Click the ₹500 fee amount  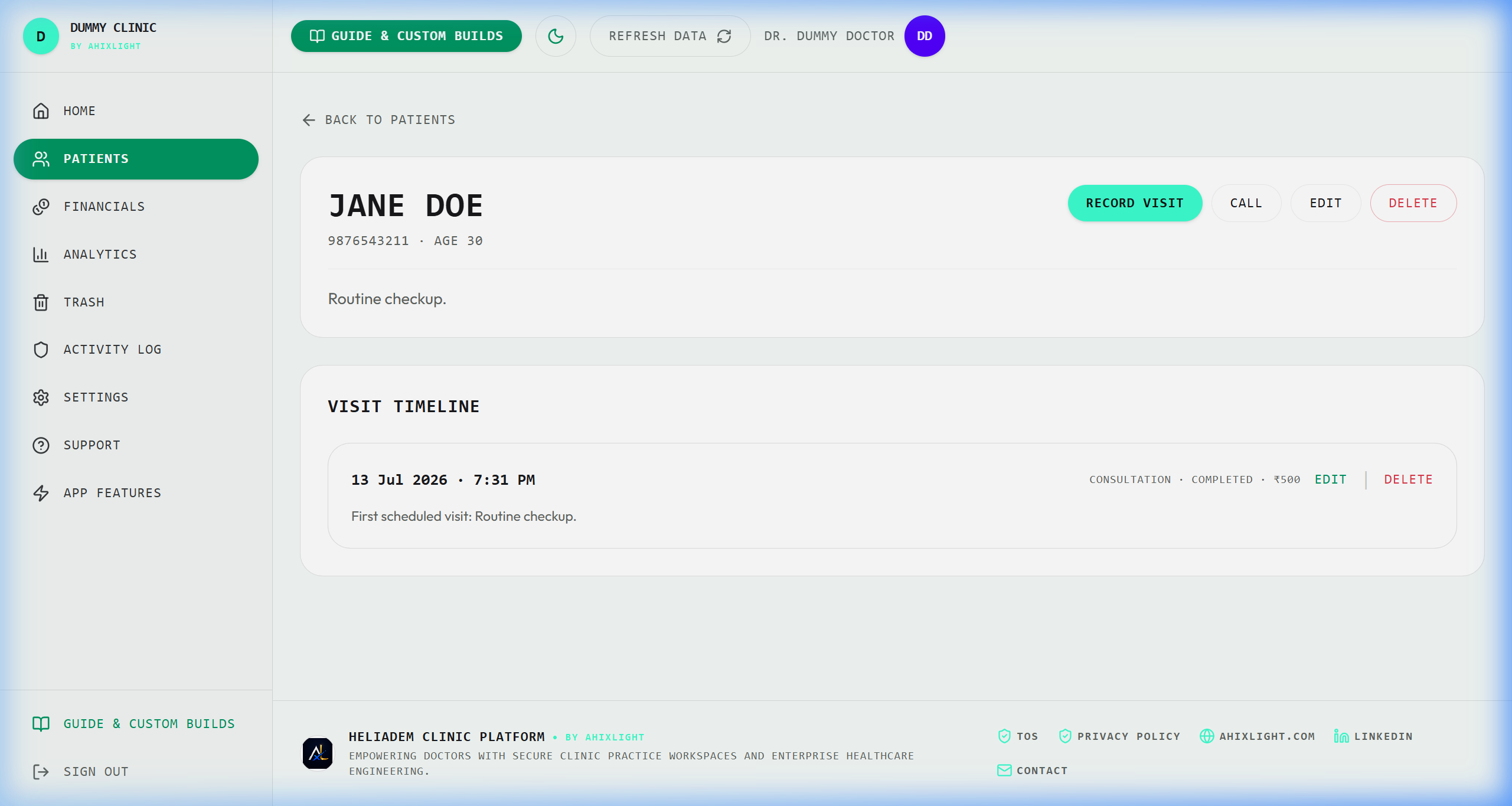coord(1287,479)
